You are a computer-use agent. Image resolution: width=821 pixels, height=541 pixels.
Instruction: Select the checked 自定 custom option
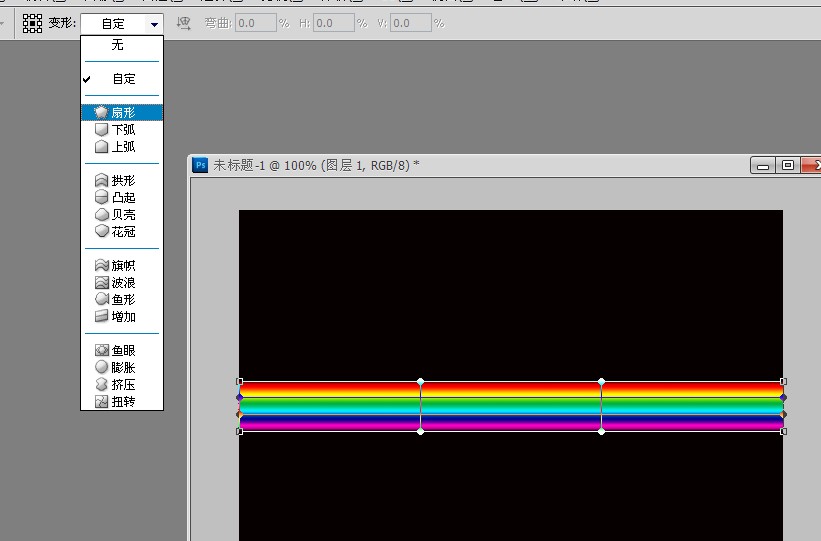[x=122, y=79]
